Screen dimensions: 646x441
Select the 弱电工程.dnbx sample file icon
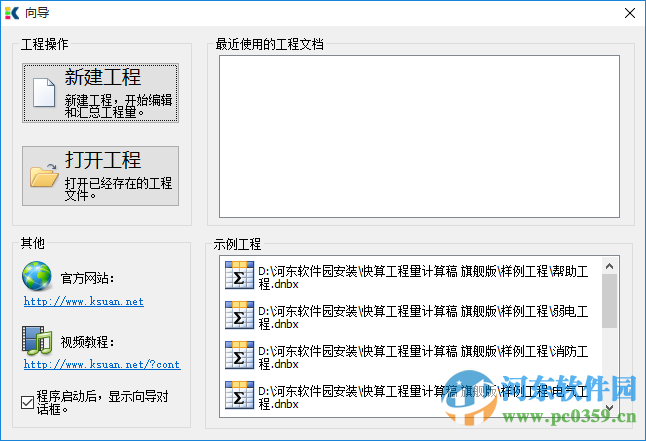pos(239,315)
